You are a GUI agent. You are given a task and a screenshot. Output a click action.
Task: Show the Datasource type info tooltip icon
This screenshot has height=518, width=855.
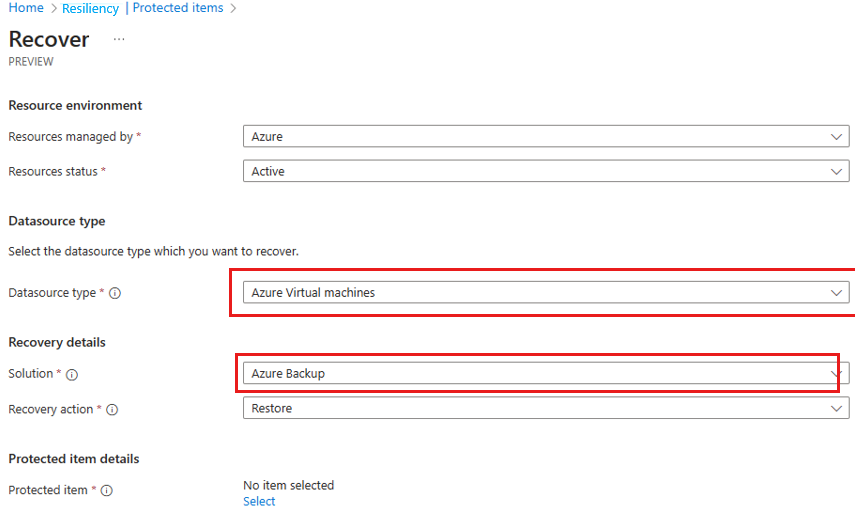pyautogui.click(x=115, y=293)
